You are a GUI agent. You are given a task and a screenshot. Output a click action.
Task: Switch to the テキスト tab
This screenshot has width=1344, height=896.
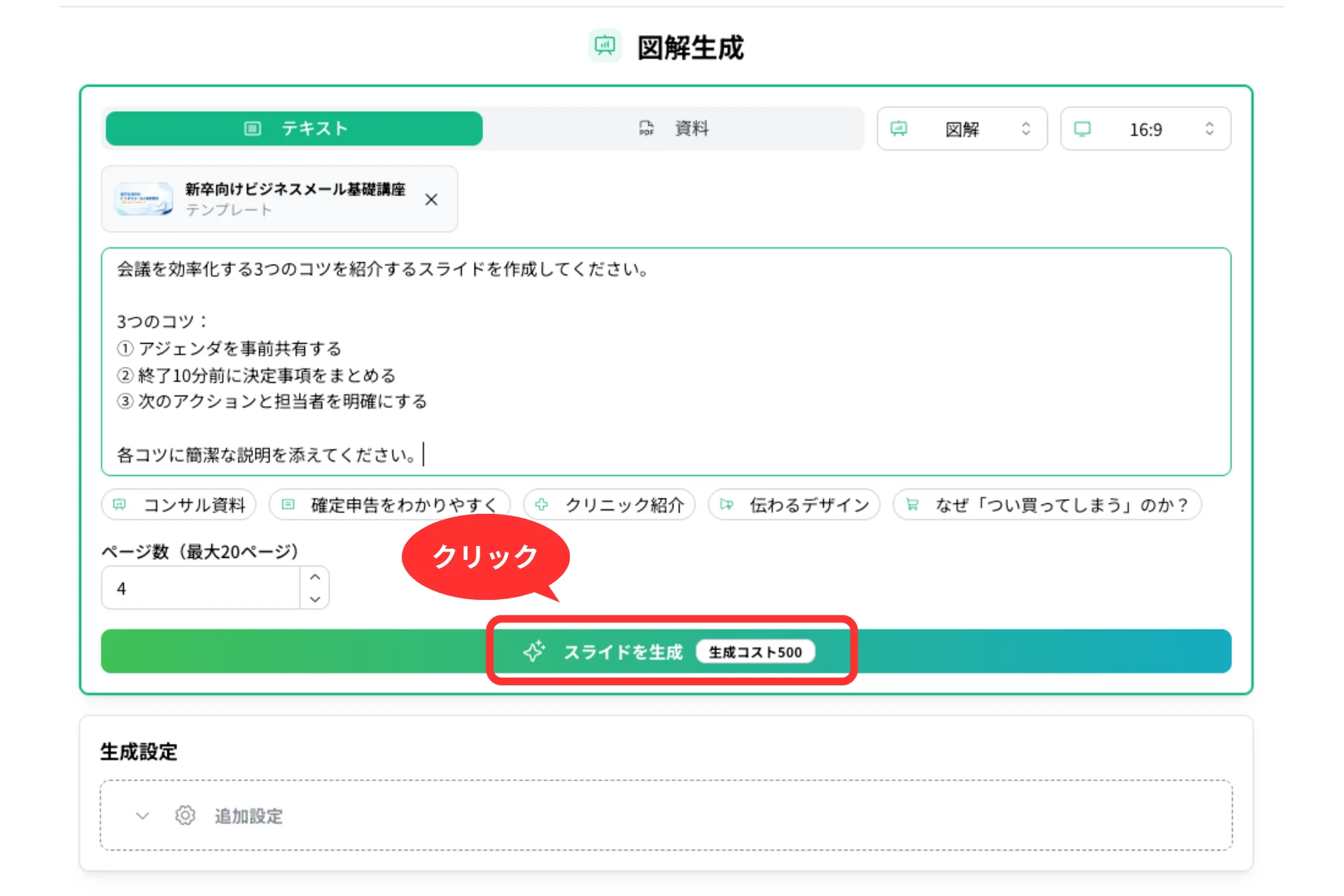pyautogui.click(x=294, y=129)
